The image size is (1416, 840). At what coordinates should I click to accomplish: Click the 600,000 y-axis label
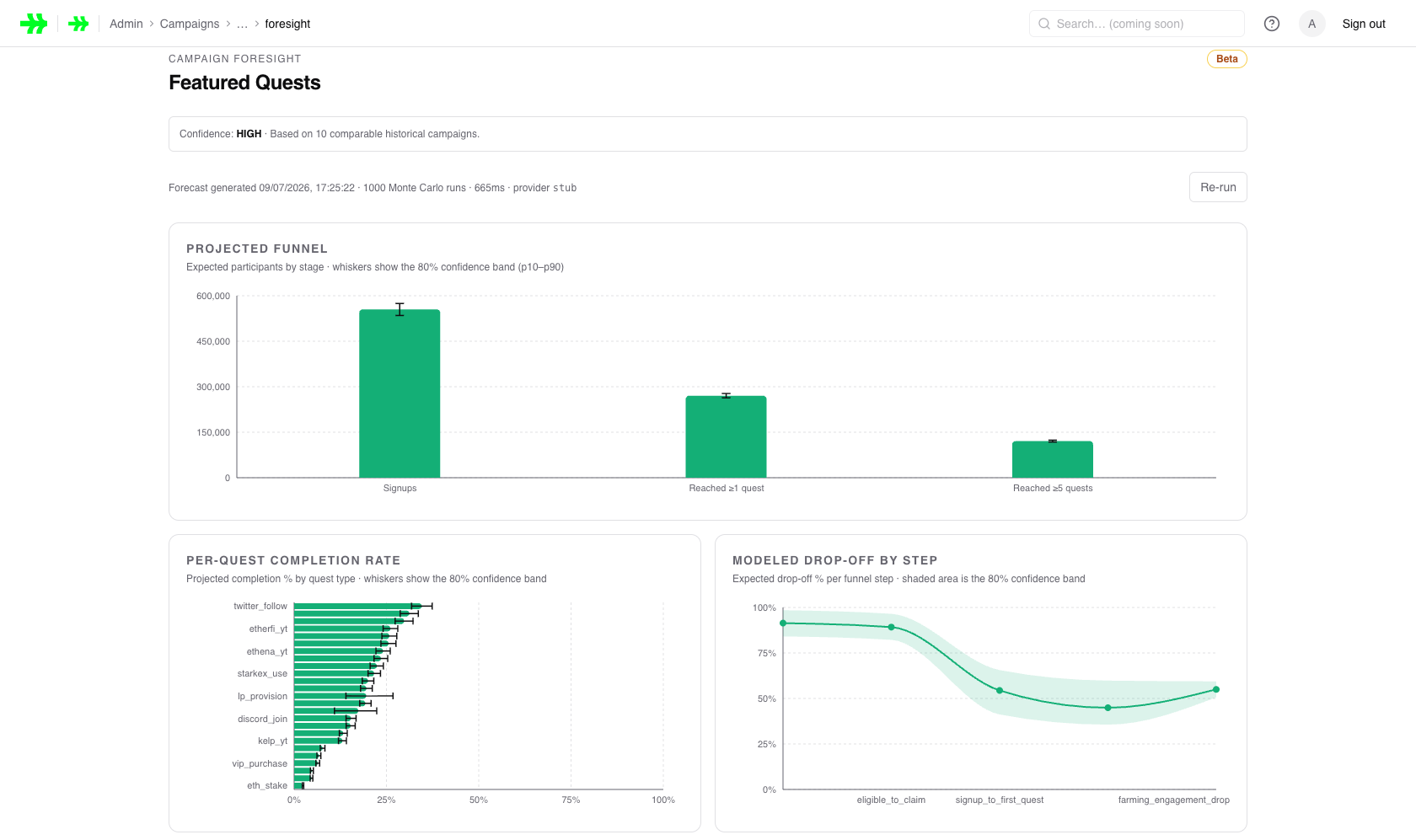coord(213,296)
